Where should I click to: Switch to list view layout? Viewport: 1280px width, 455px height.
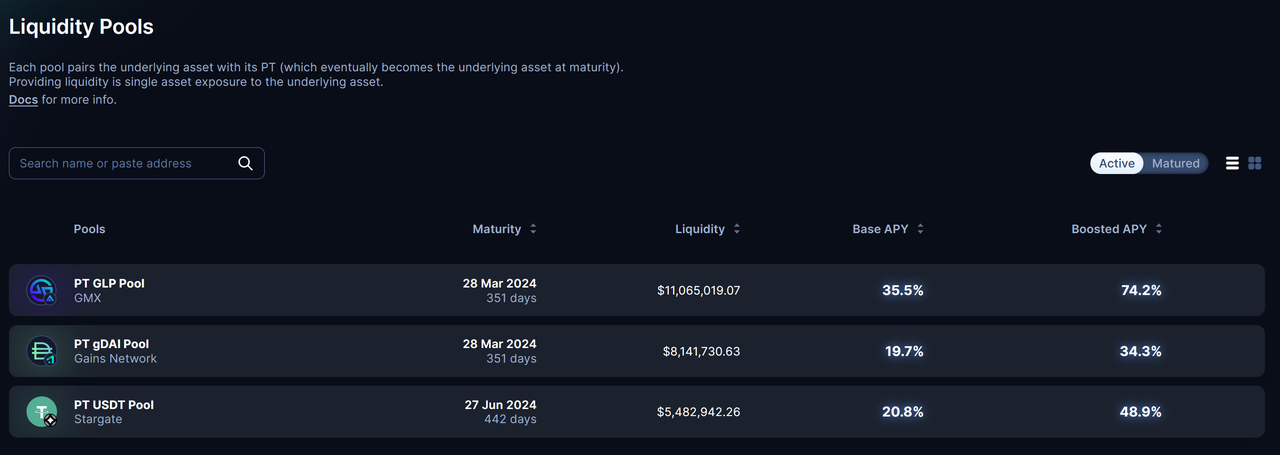point(1232,163)
